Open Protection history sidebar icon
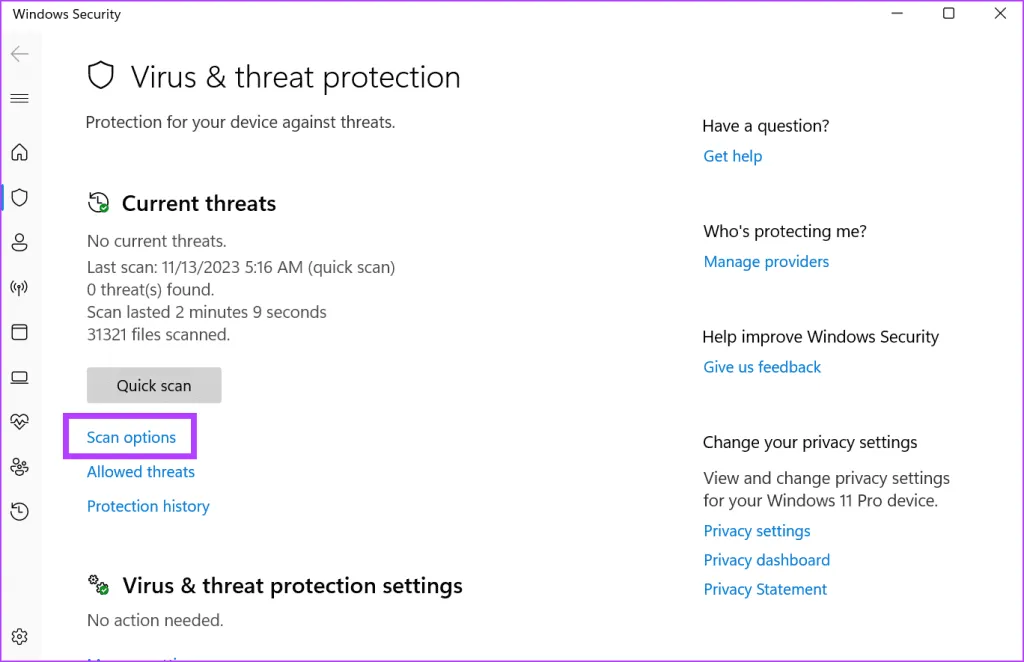 (20, 512)
